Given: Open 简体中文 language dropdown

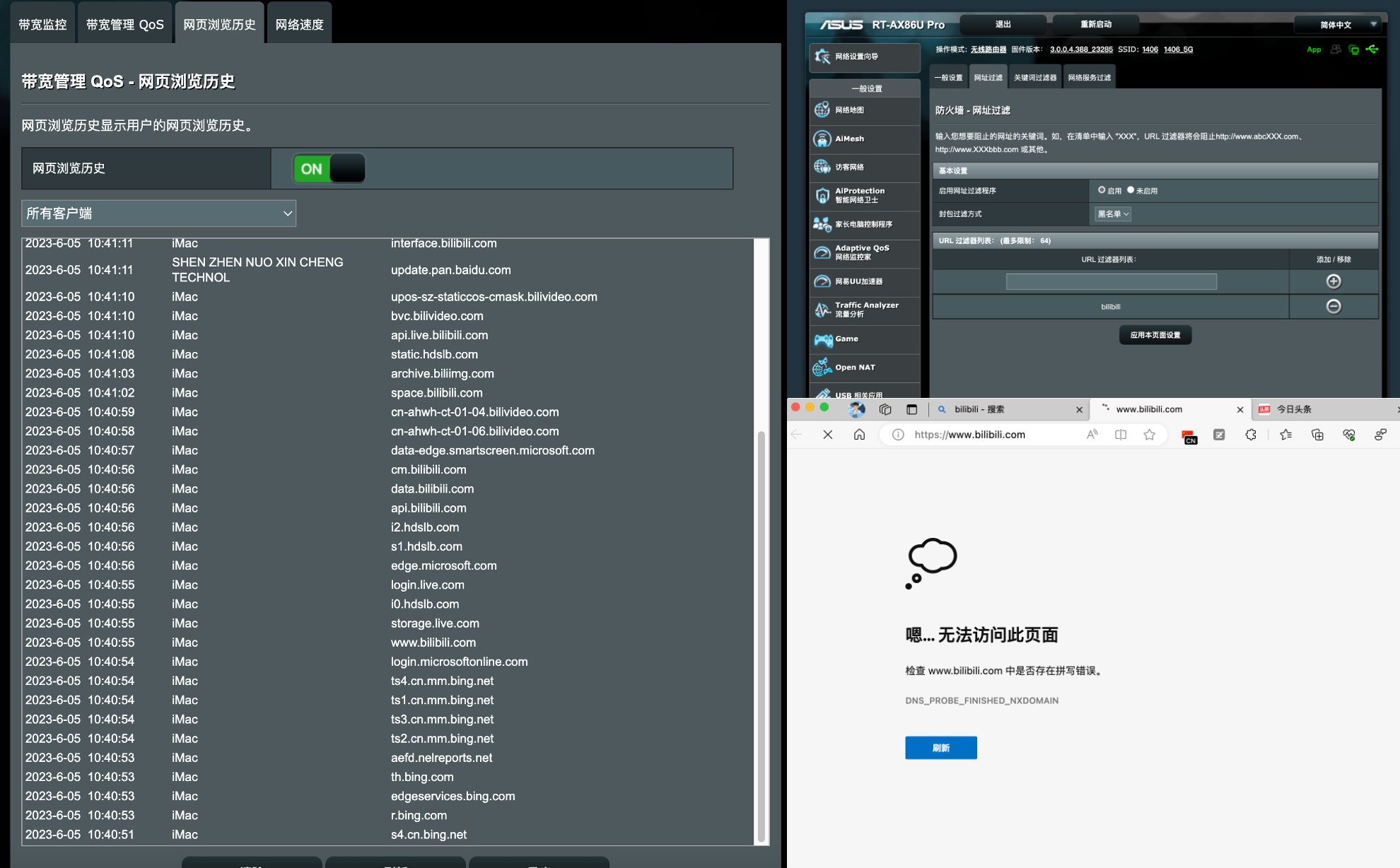Looking at the screenshot, I should 1338,25.
